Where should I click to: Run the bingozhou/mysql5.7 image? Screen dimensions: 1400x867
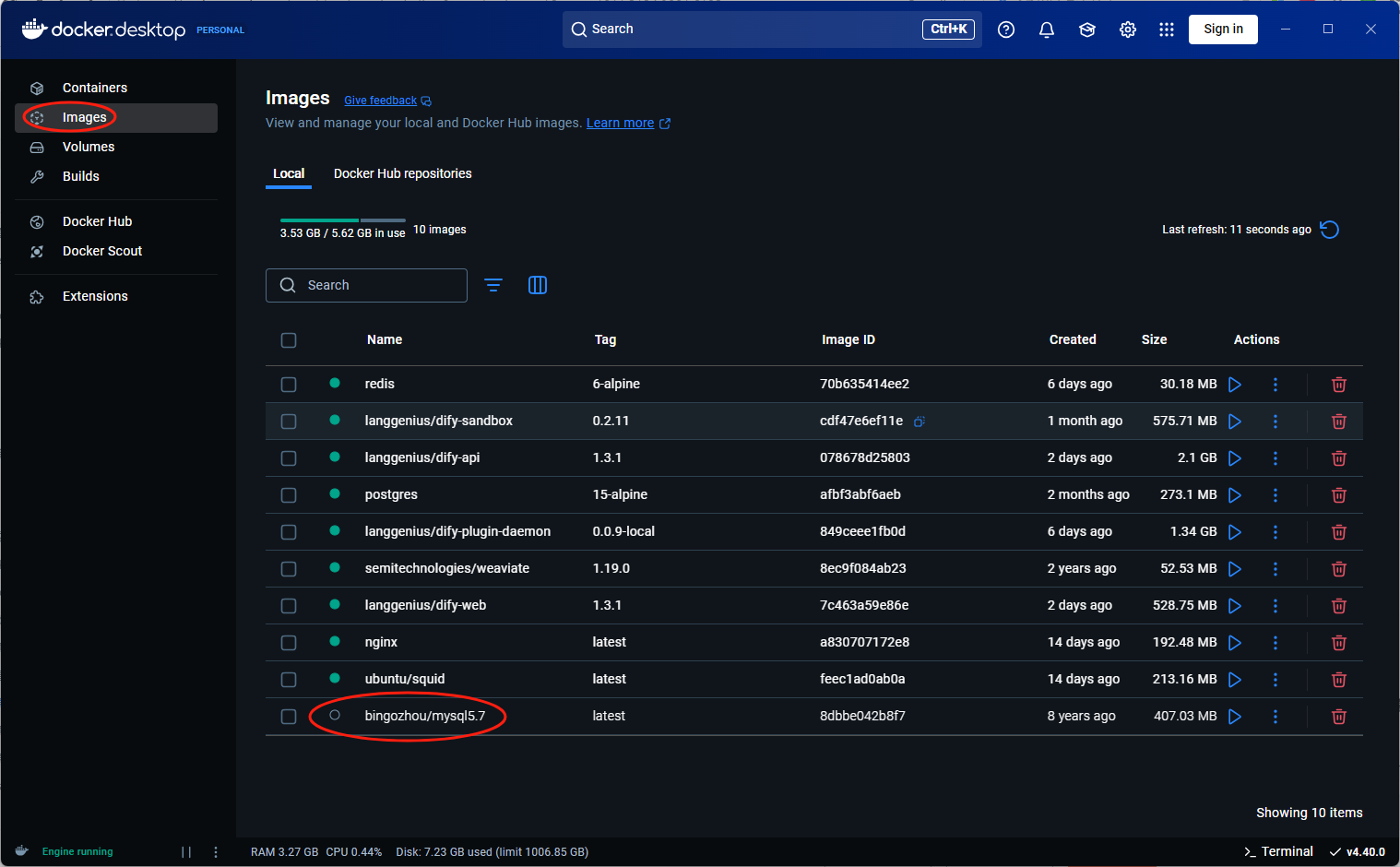(x=1235, y=717)
